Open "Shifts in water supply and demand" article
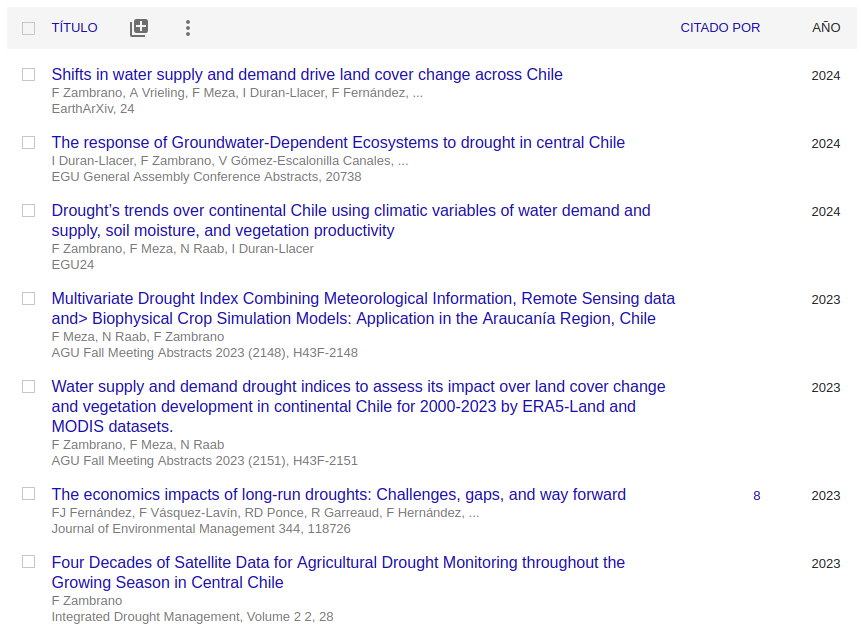This screenshot has width=863, height=630. 307,75
